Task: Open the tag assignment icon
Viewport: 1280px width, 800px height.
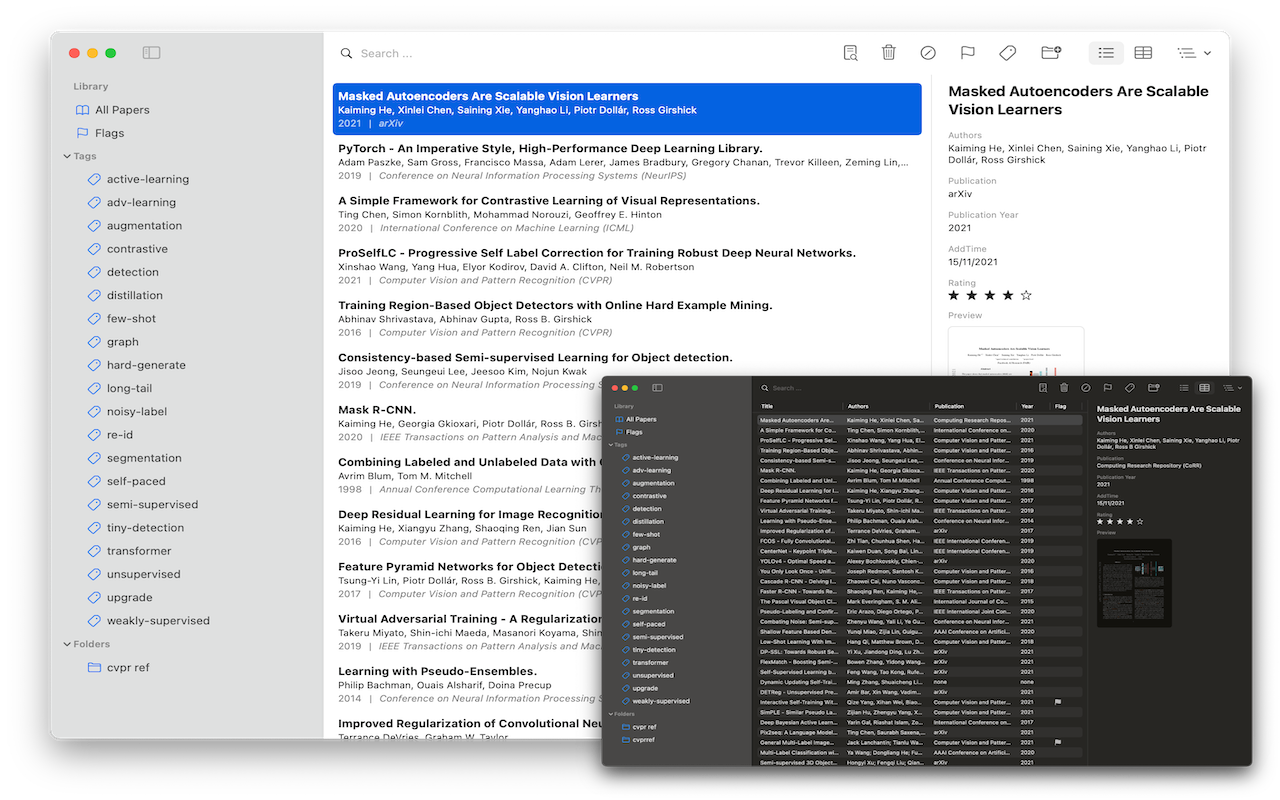Action: coord(1006,52)
